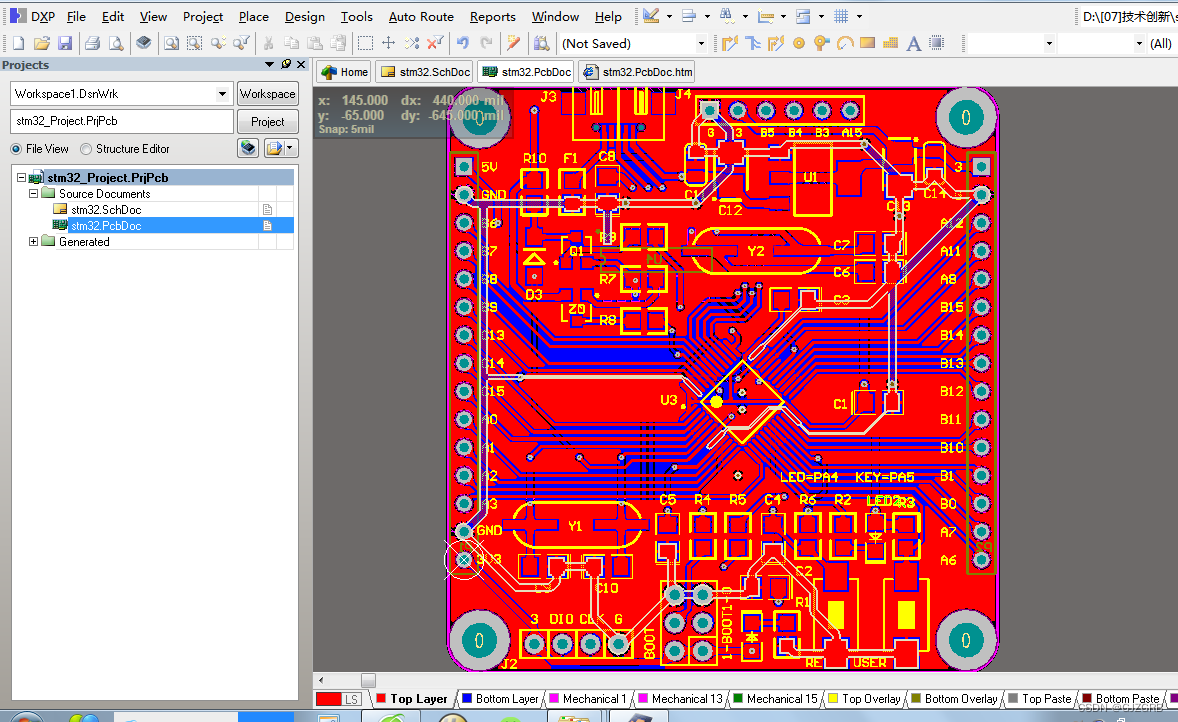Select the Interactively Route Connections tool
This screenshot has width=1178, height=722.
[729, 44]
